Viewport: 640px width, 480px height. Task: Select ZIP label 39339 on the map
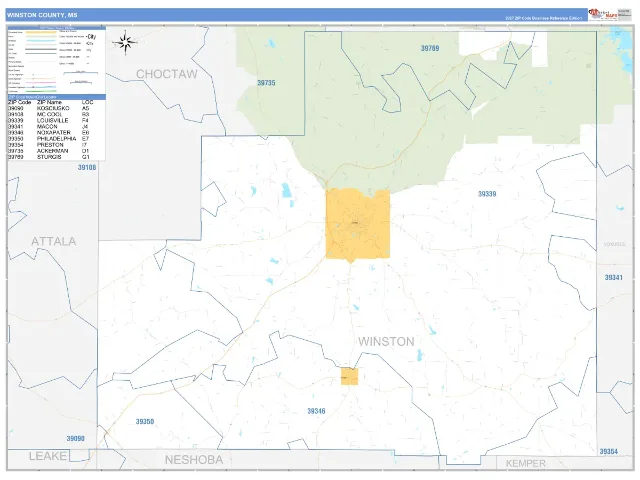pos(487,194)
